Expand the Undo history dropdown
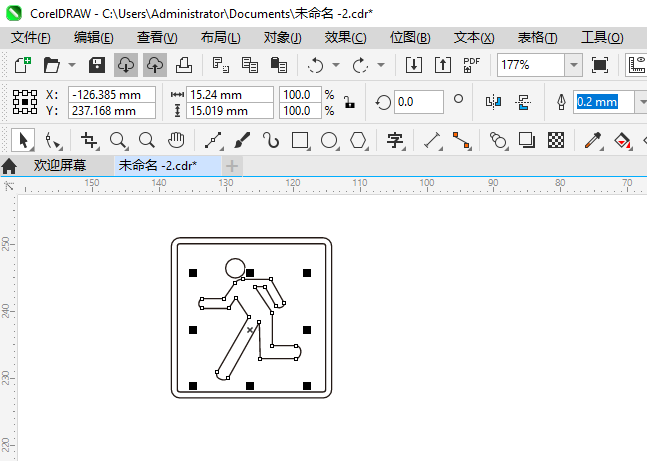Image resolution: width=647 pixels, height=461 pixels. 336,65
